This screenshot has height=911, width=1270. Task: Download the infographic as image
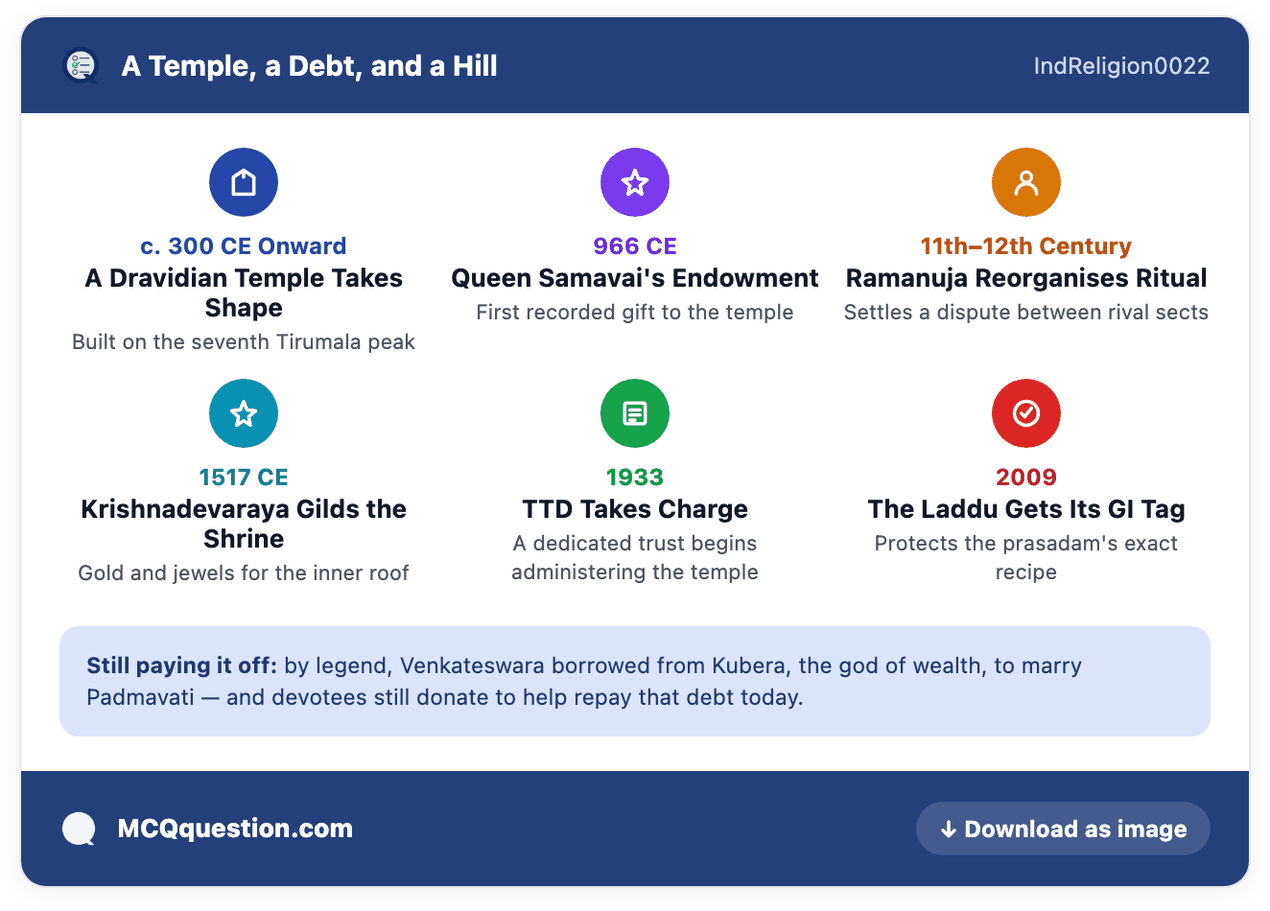coord(1063,829)
